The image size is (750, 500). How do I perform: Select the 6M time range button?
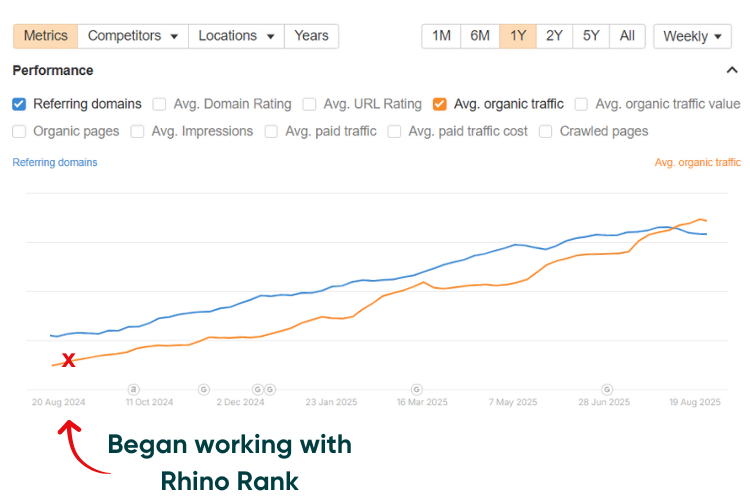point(480,36)
